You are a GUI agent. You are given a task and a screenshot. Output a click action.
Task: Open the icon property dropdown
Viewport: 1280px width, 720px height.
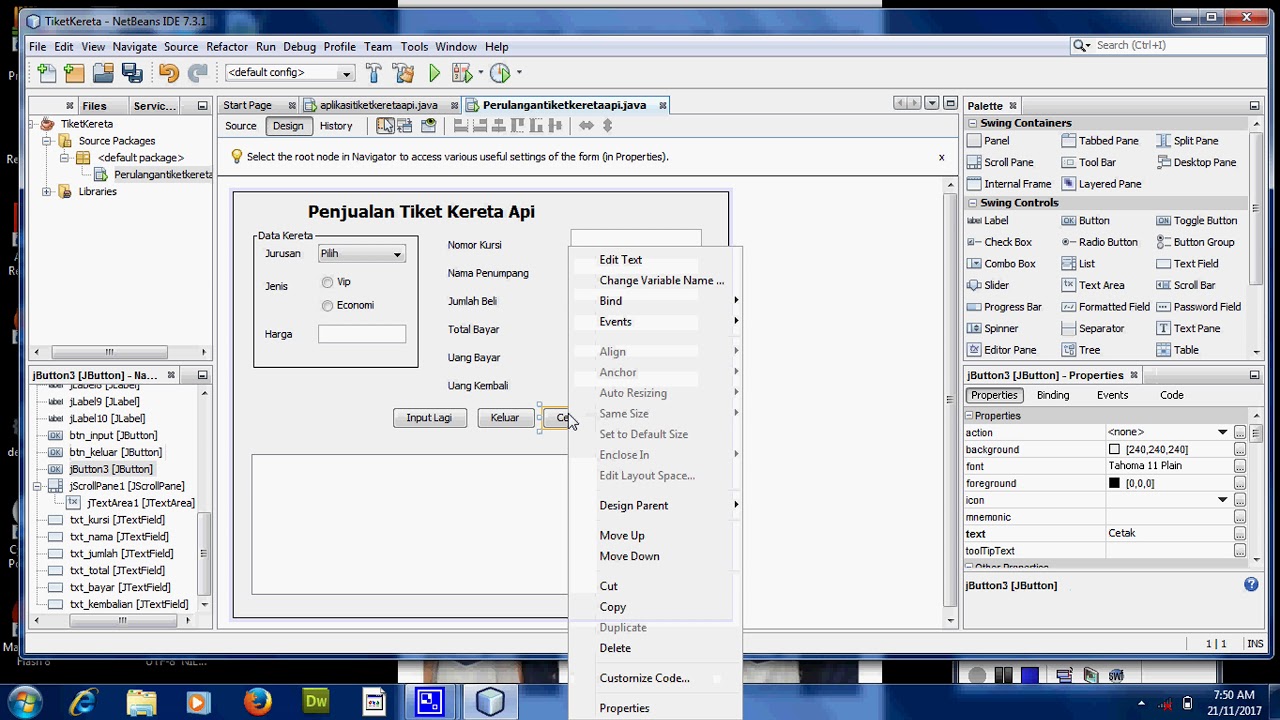(1222, 500)
